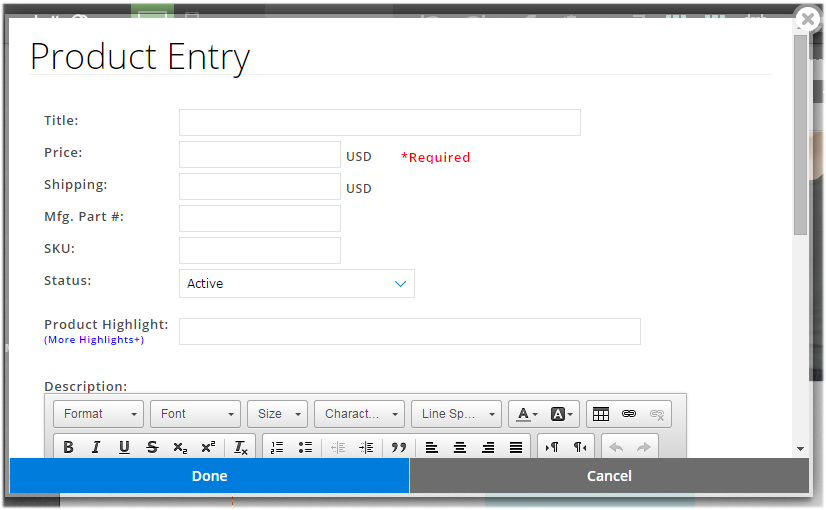Focus the SKU input field
The image size is (826, 510).
(260, 251)
